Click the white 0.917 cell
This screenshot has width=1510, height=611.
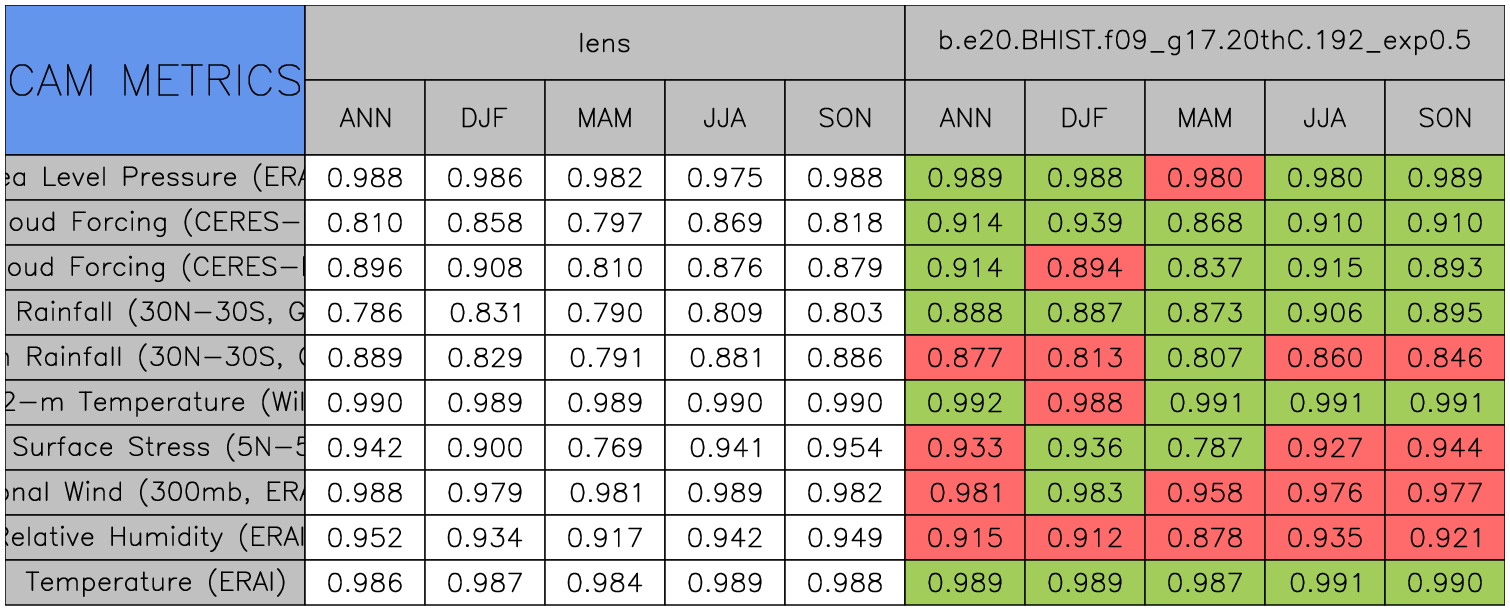[604, 538]
